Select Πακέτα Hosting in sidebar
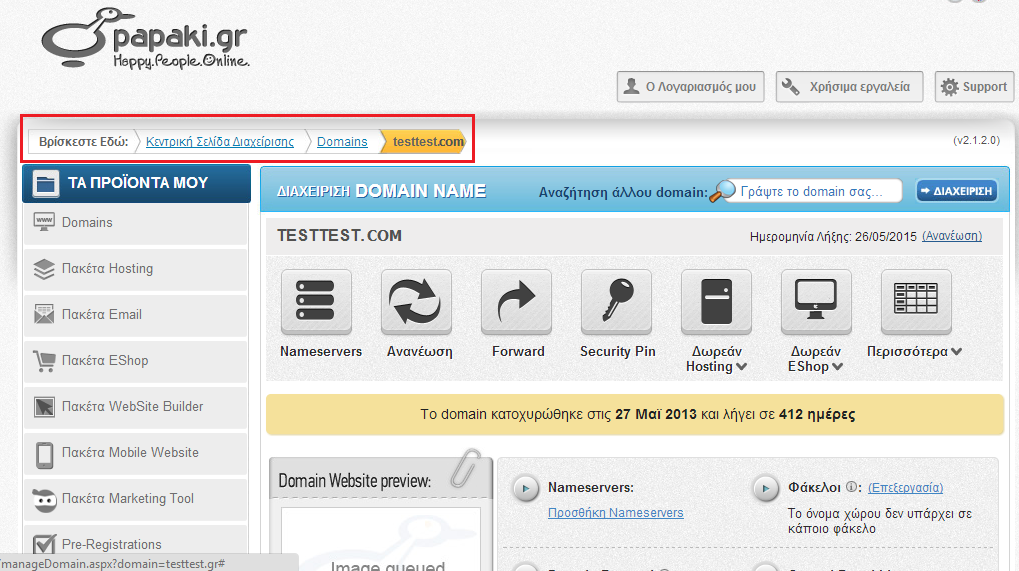Viewport: 1019px width, 571px height. [136, 268]
